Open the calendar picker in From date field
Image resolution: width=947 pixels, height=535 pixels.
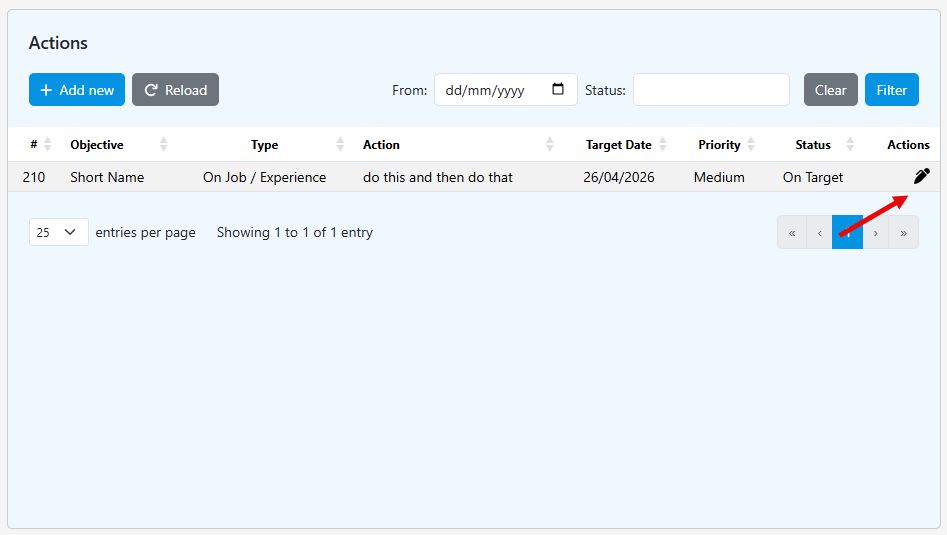tap(558, 89)
